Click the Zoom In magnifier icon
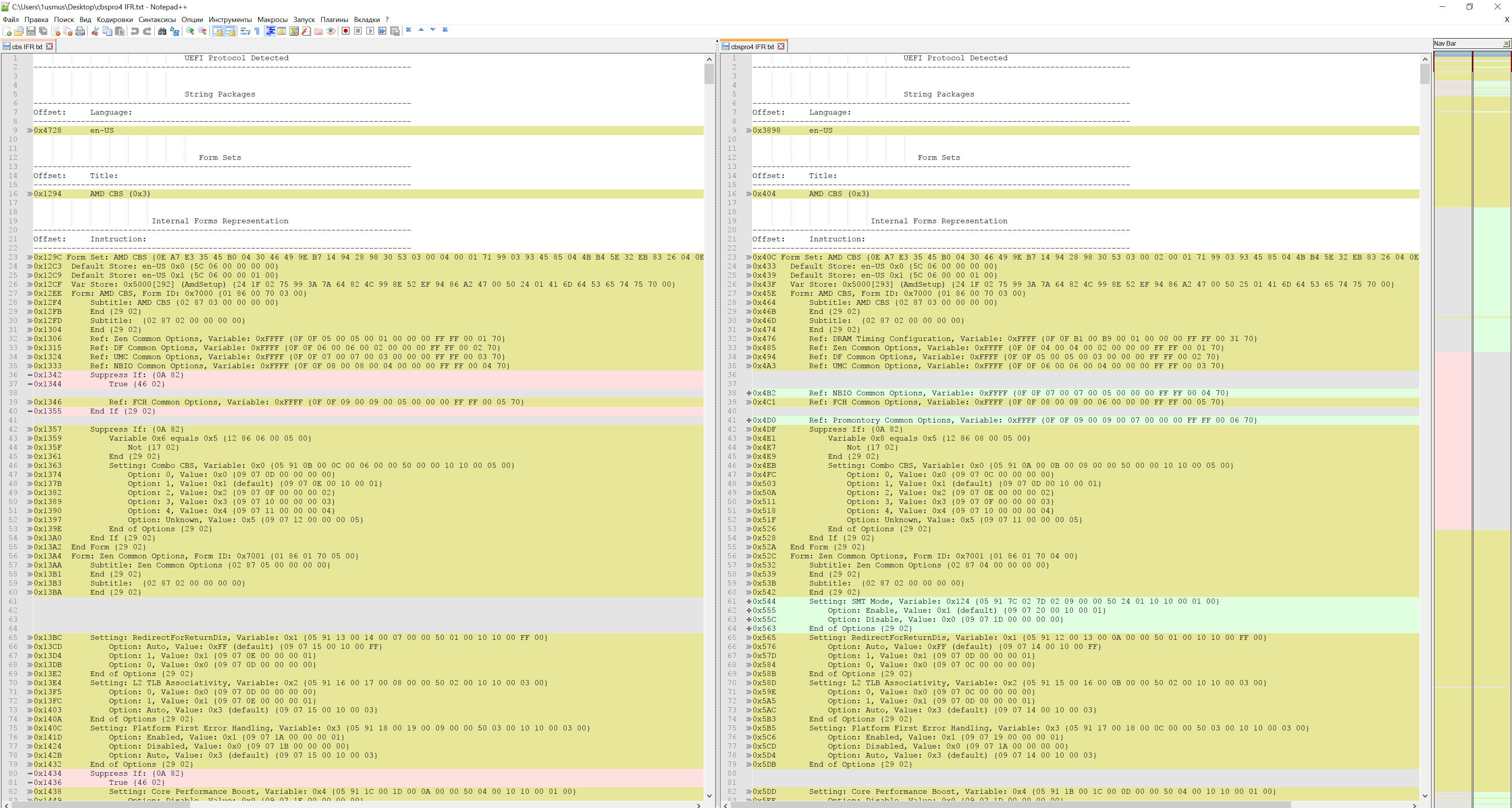 (x=189, y=31)
